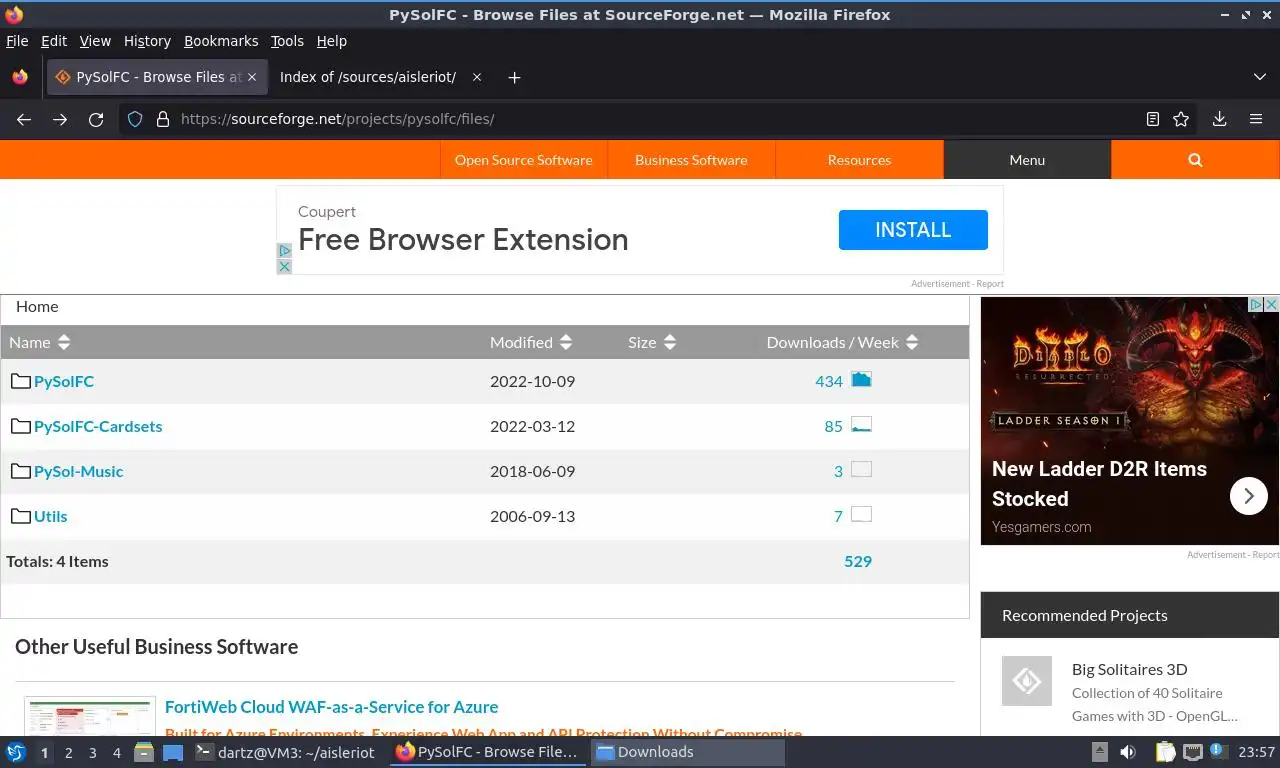Click the site padlock security icon
1280x768 pixels.
(163, 119)
